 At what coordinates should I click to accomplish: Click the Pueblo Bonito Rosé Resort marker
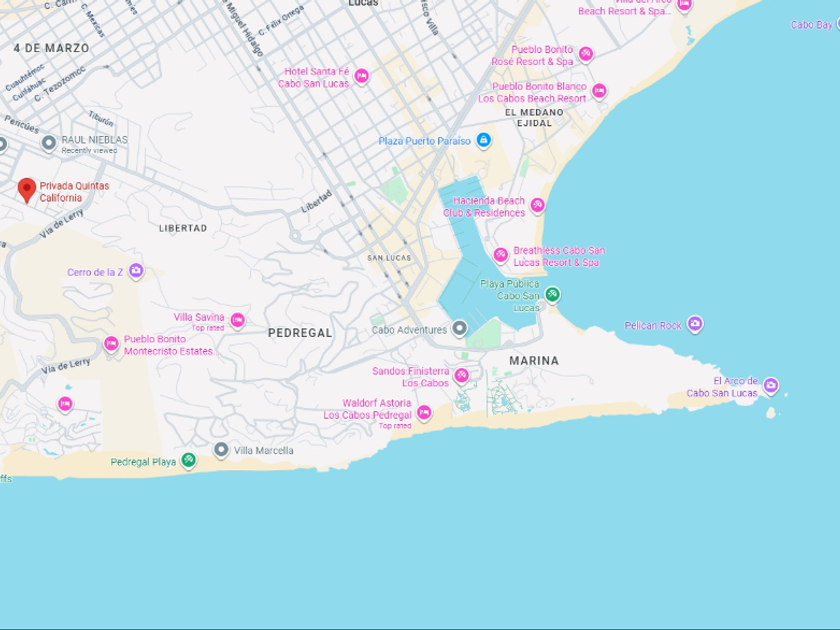(586, 54)
